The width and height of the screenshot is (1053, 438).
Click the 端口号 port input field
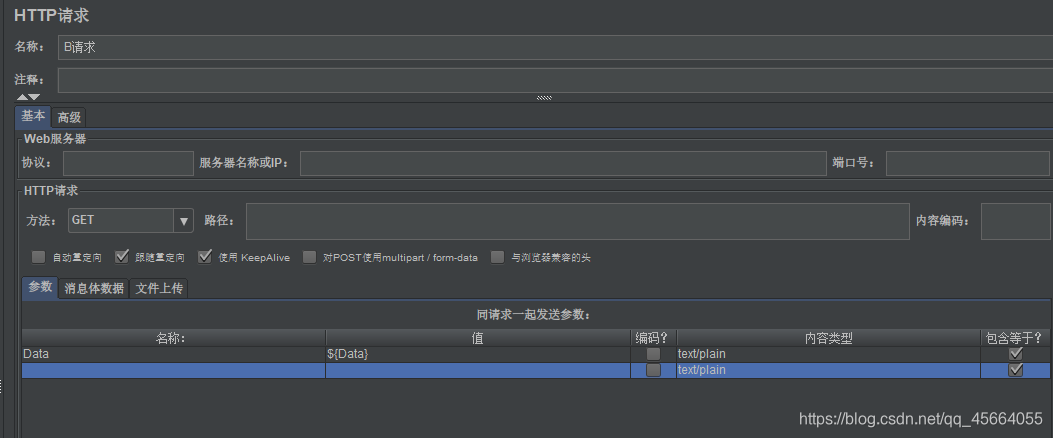967,163
